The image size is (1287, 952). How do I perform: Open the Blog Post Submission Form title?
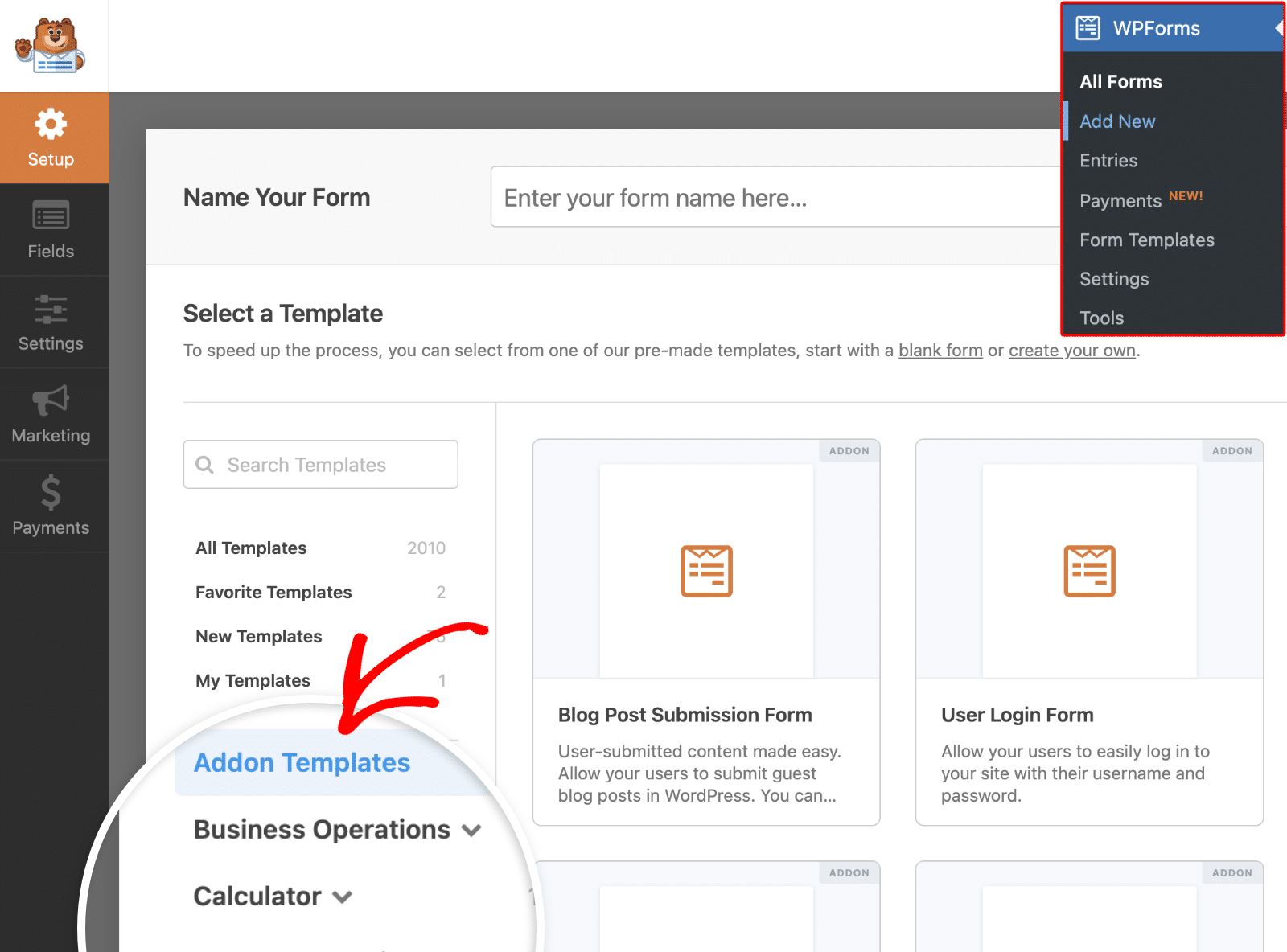pos(685,715)
